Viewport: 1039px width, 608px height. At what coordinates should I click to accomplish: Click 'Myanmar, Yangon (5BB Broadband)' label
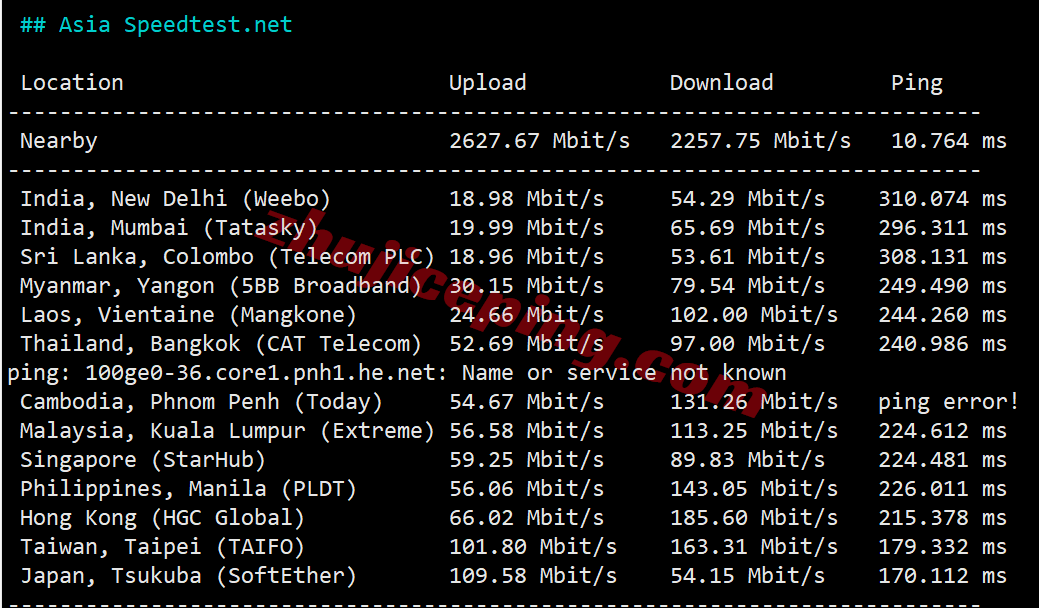(x=221, y=285)
